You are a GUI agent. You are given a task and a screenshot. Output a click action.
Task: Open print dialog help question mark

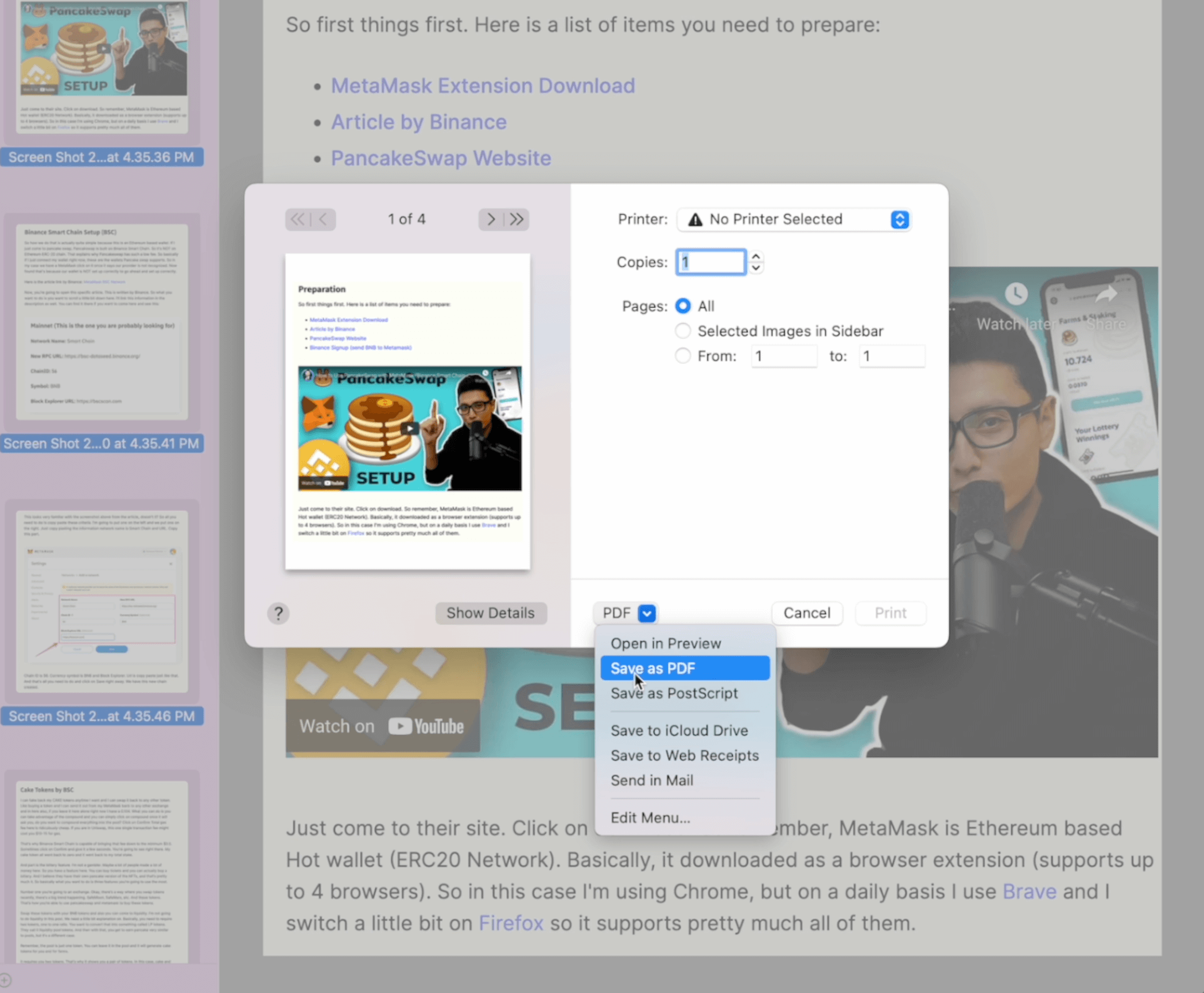(x=278, y=614)
